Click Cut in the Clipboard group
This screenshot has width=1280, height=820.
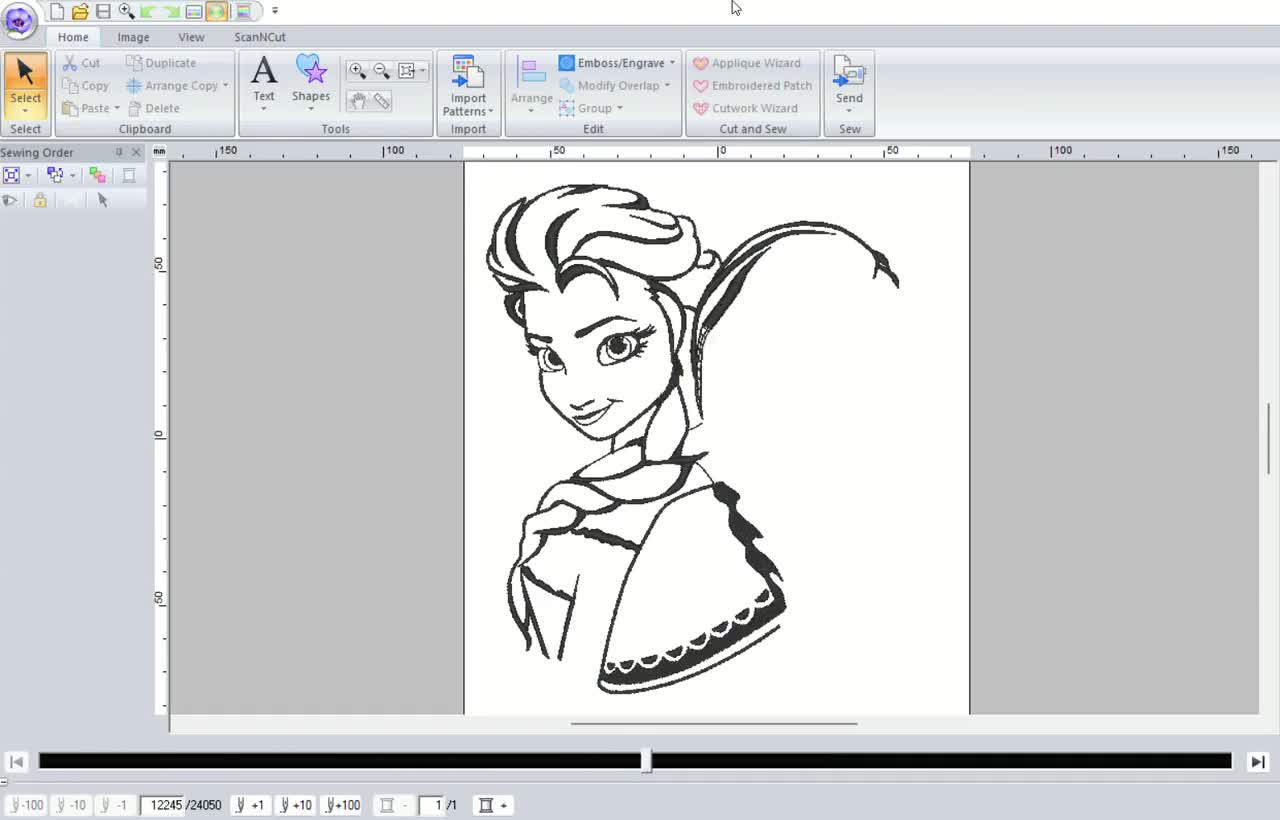81,63
